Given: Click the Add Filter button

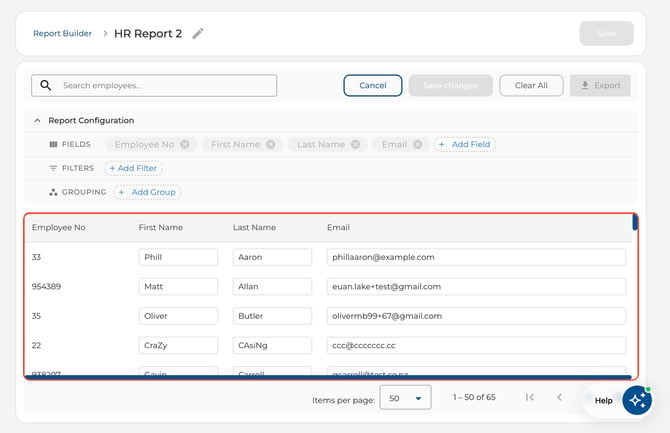Looking at the screenshot, I should (133, 168).
